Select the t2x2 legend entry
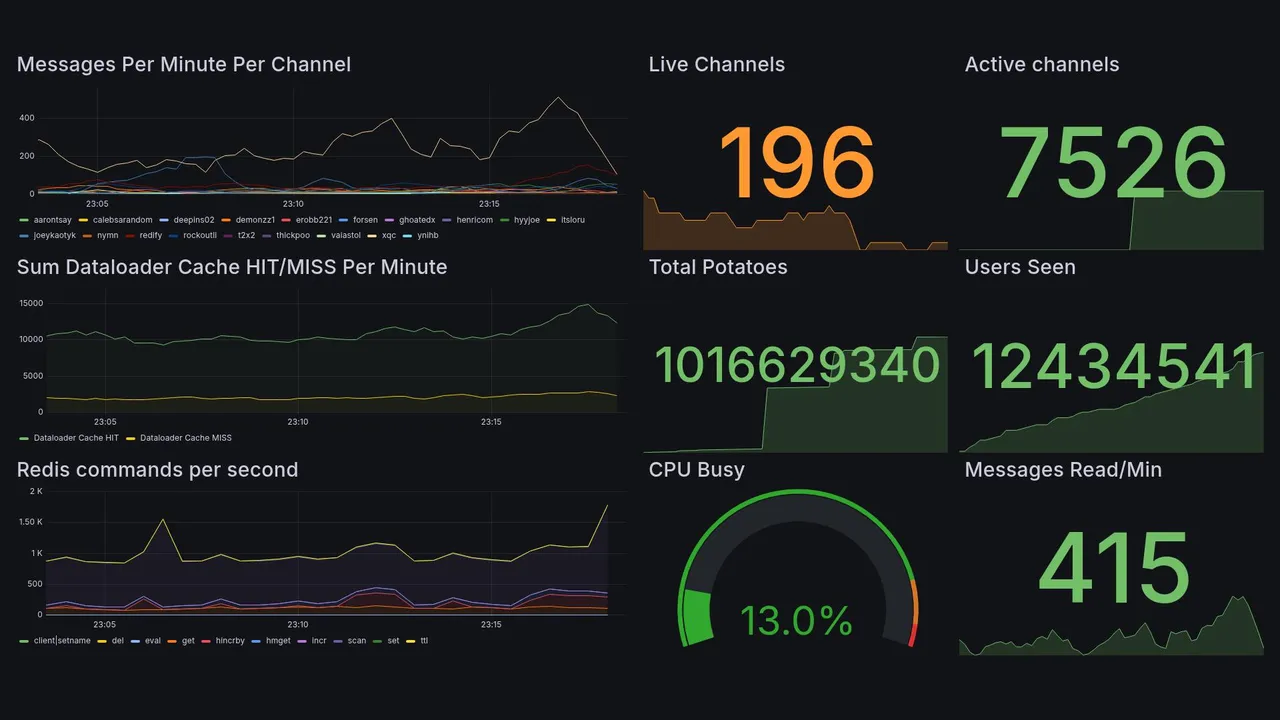Image resolution: width=1280 pixels, height=720 pixels. (246, 235)
